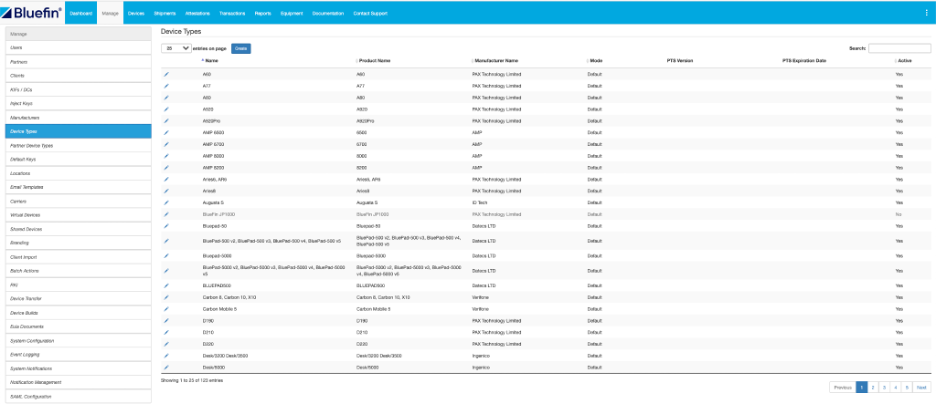The image size is (936, 404).
Task: Open Partners in the Manage sidebar
Action: (78, 62)
